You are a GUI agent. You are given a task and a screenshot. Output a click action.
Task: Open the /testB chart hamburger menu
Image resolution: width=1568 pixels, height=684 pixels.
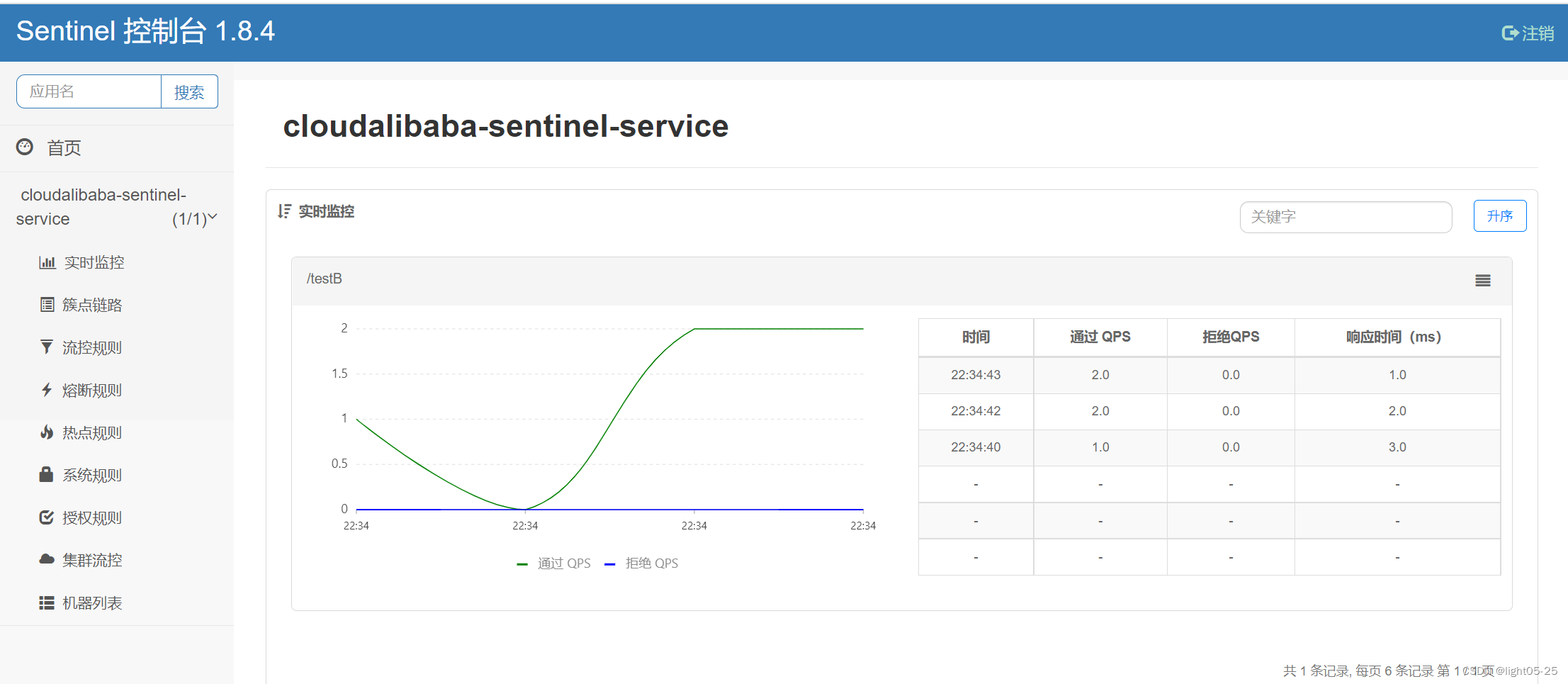pyautogui.click(x=1483, y=281)
